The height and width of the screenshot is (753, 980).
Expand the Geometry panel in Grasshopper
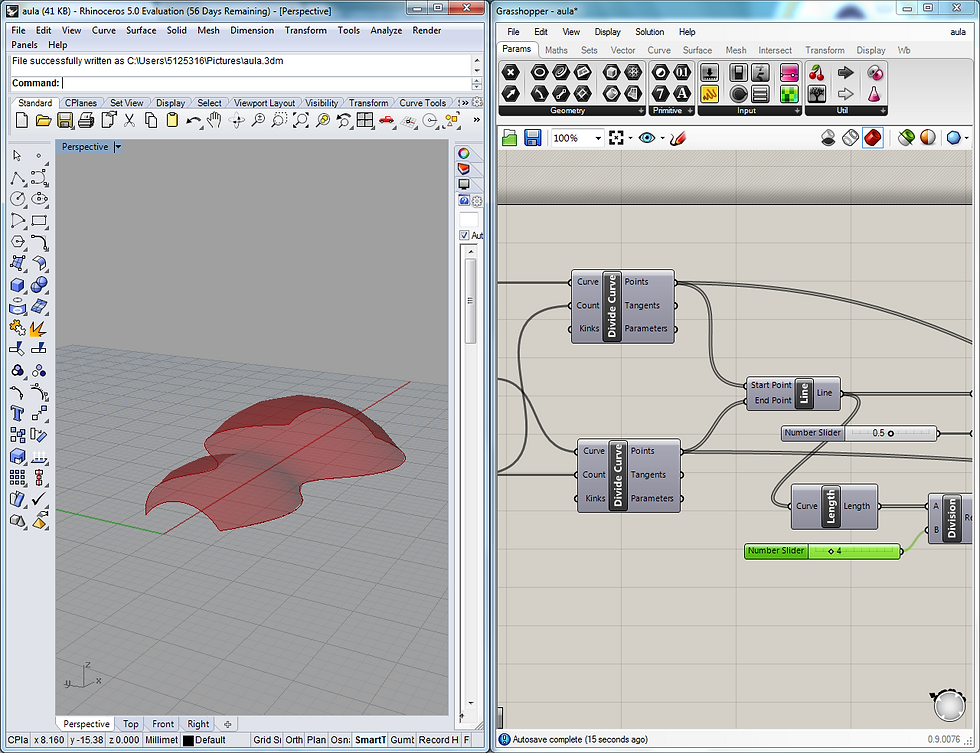tap(641, 111)
